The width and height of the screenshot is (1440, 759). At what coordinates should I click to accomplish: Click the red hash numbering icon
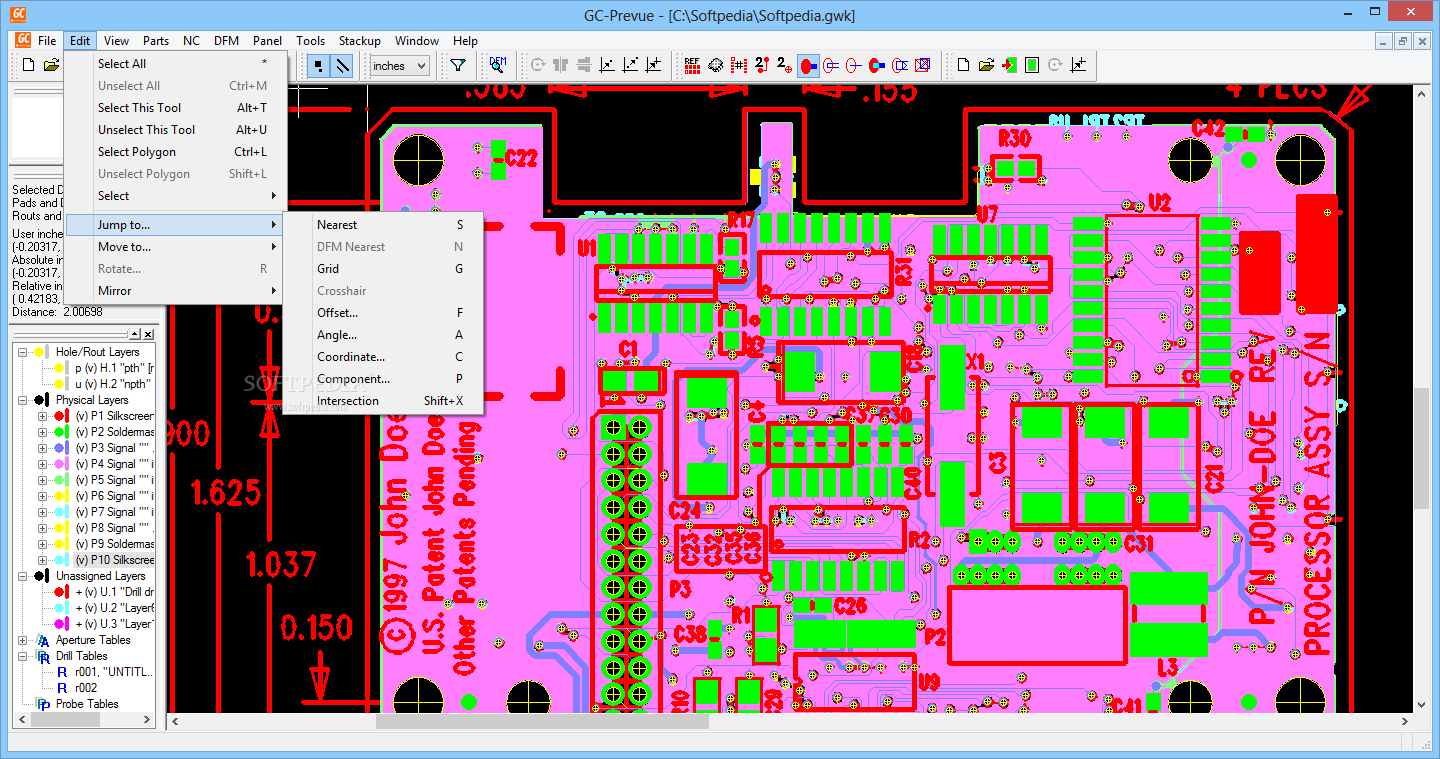(739, 65)
